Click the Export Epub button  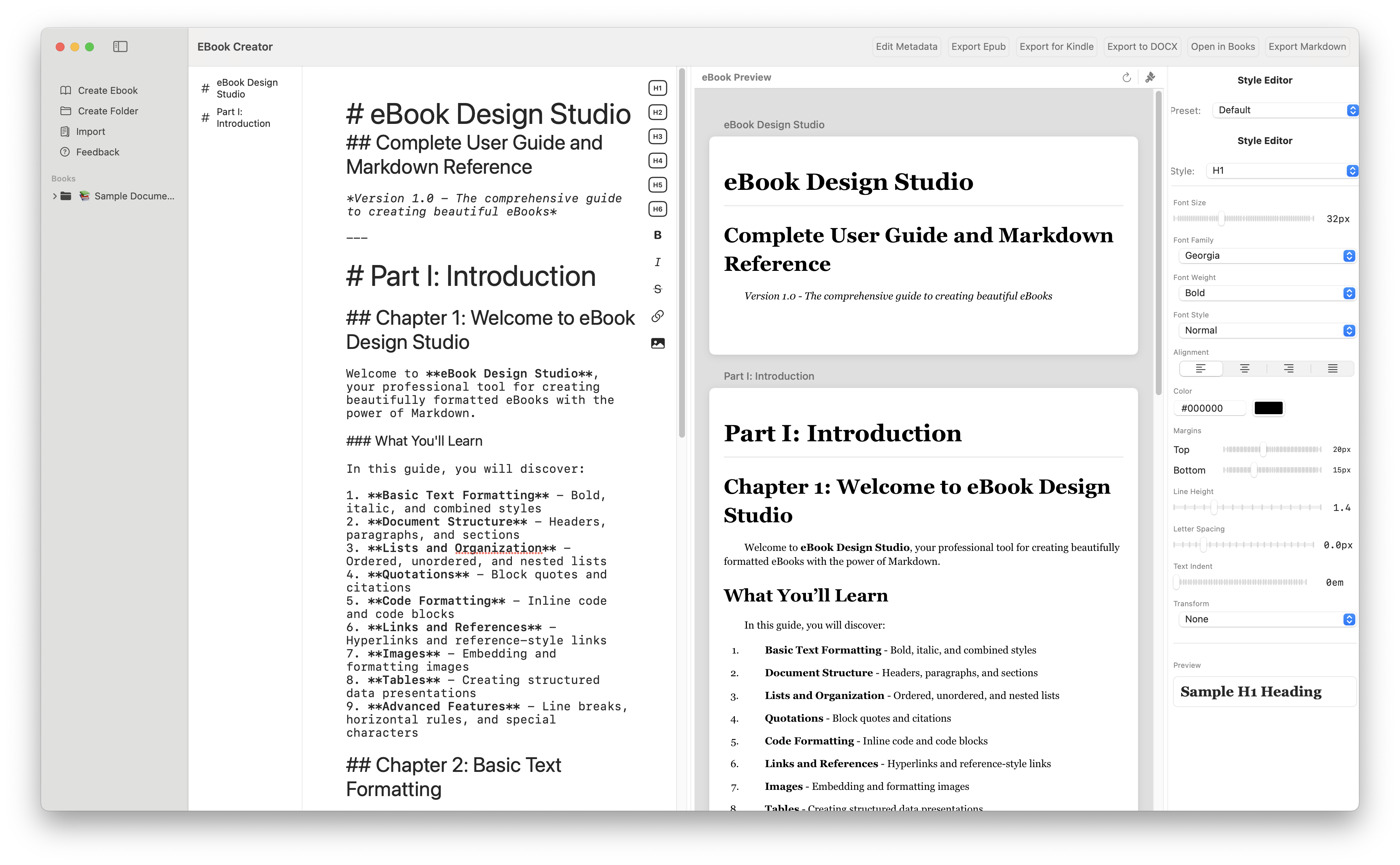click(978, 46)
